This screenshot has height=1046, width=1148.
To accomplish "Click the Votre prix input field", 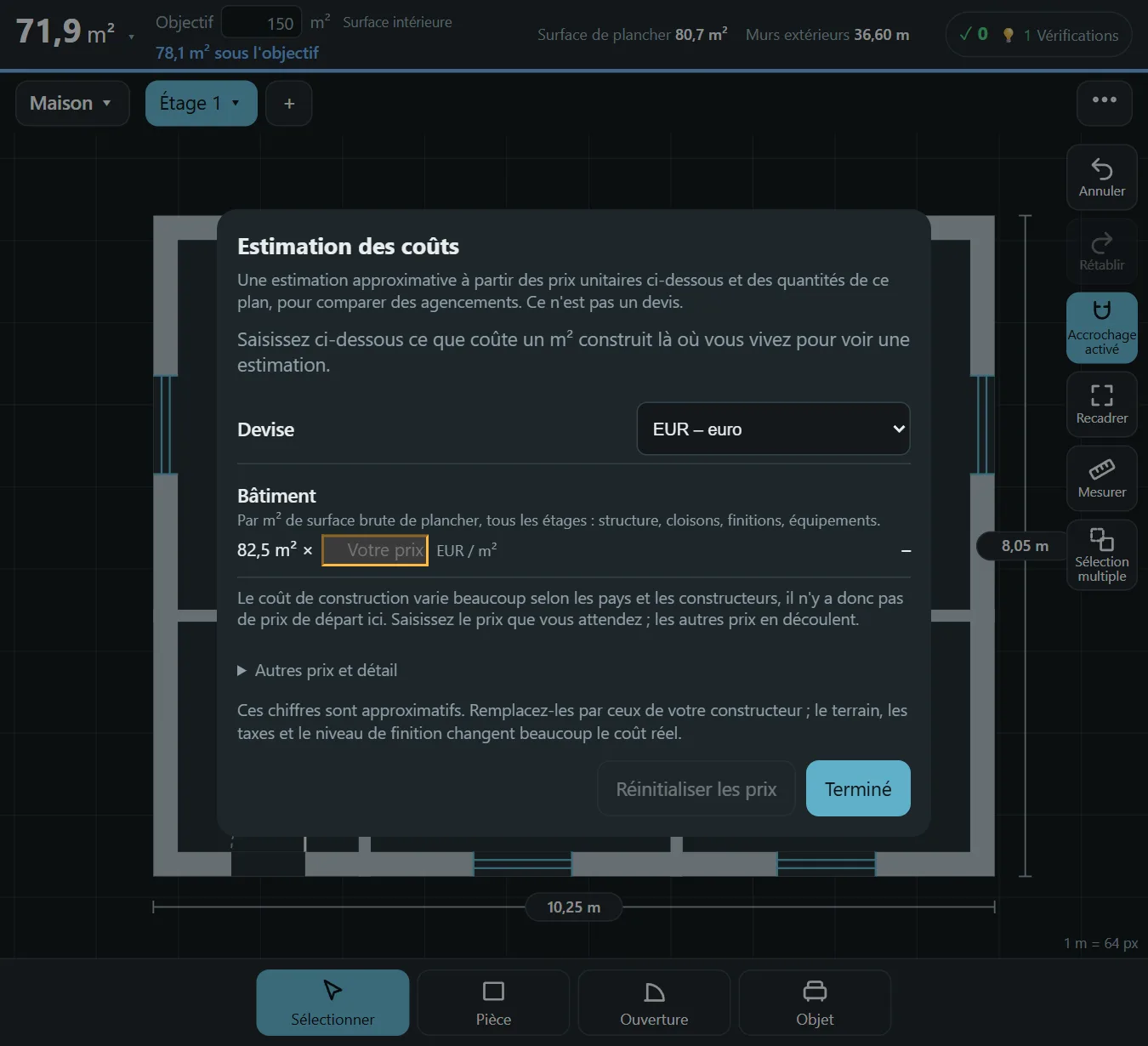I will [x=375, y=550].
